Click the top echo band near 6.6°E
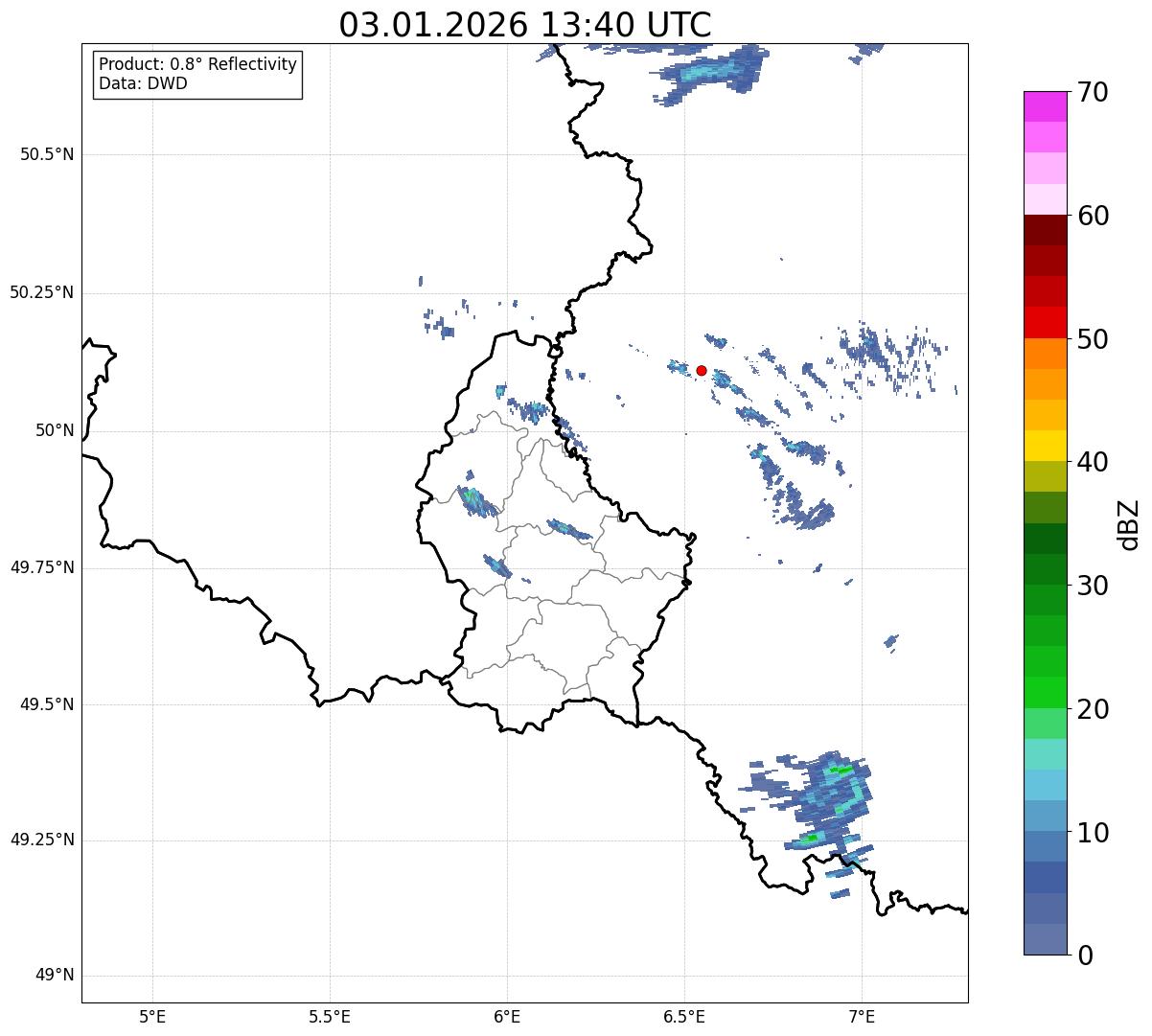 pyautogui.click(x=711, y=71)
